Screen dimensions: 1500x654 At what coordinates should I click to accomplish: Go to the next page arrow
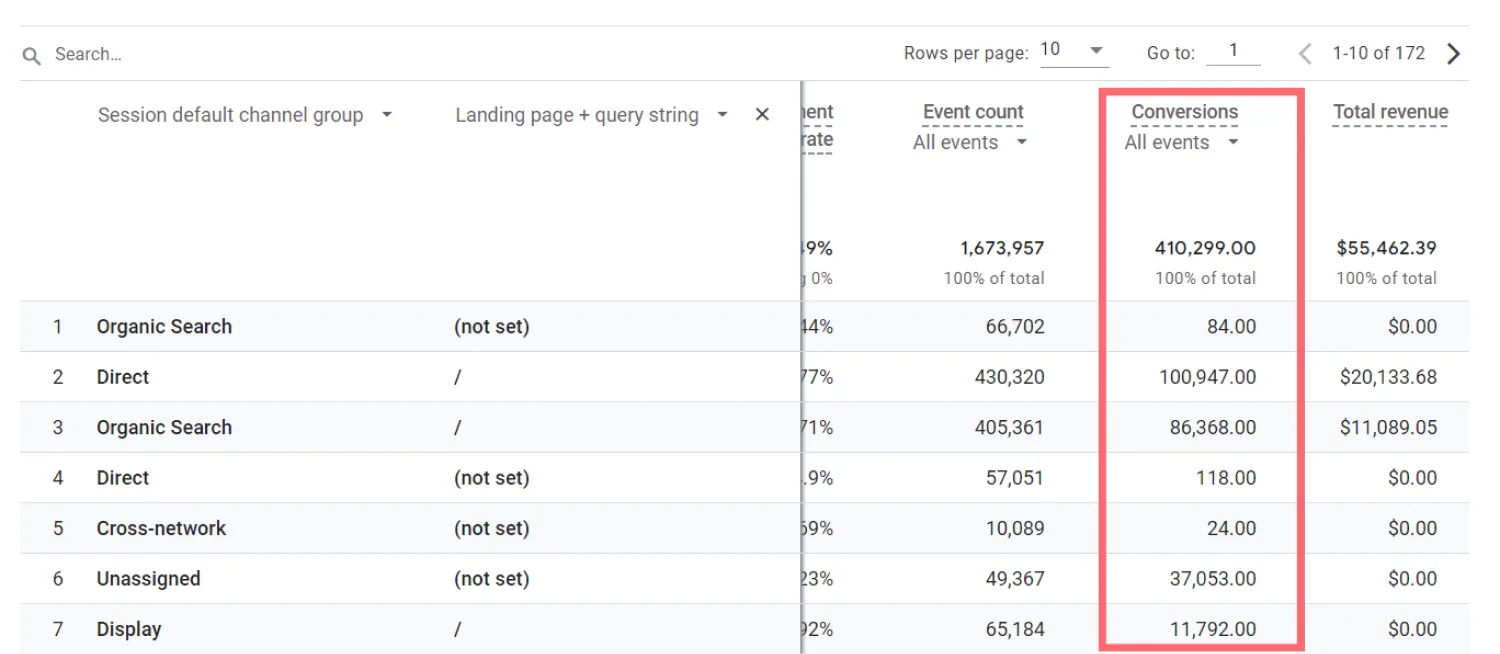(x=1453, y=54)
